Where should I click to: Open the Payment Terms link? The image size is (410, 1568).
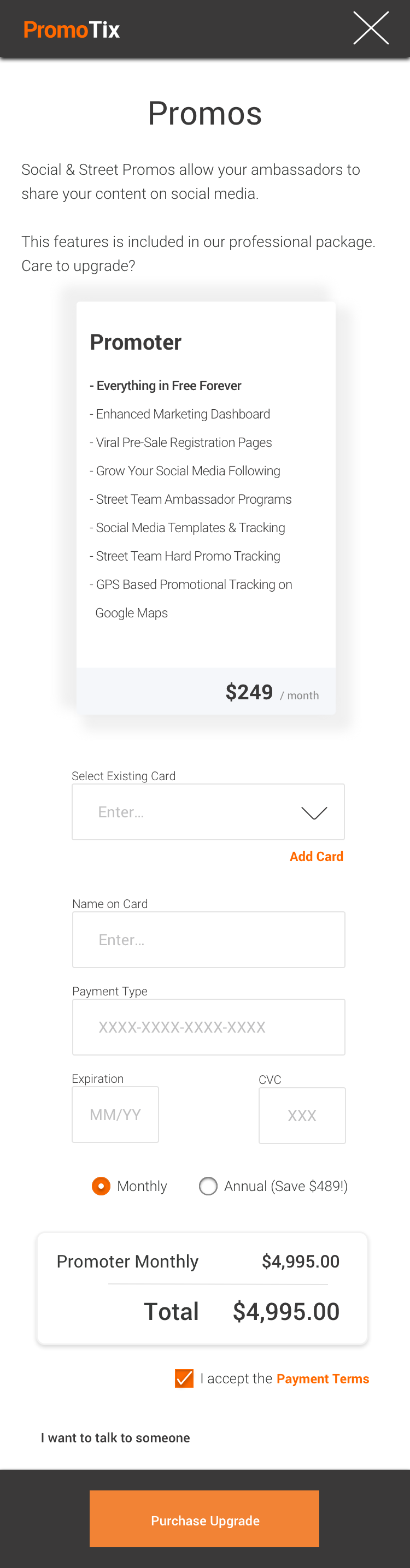tap(323, 1379)
